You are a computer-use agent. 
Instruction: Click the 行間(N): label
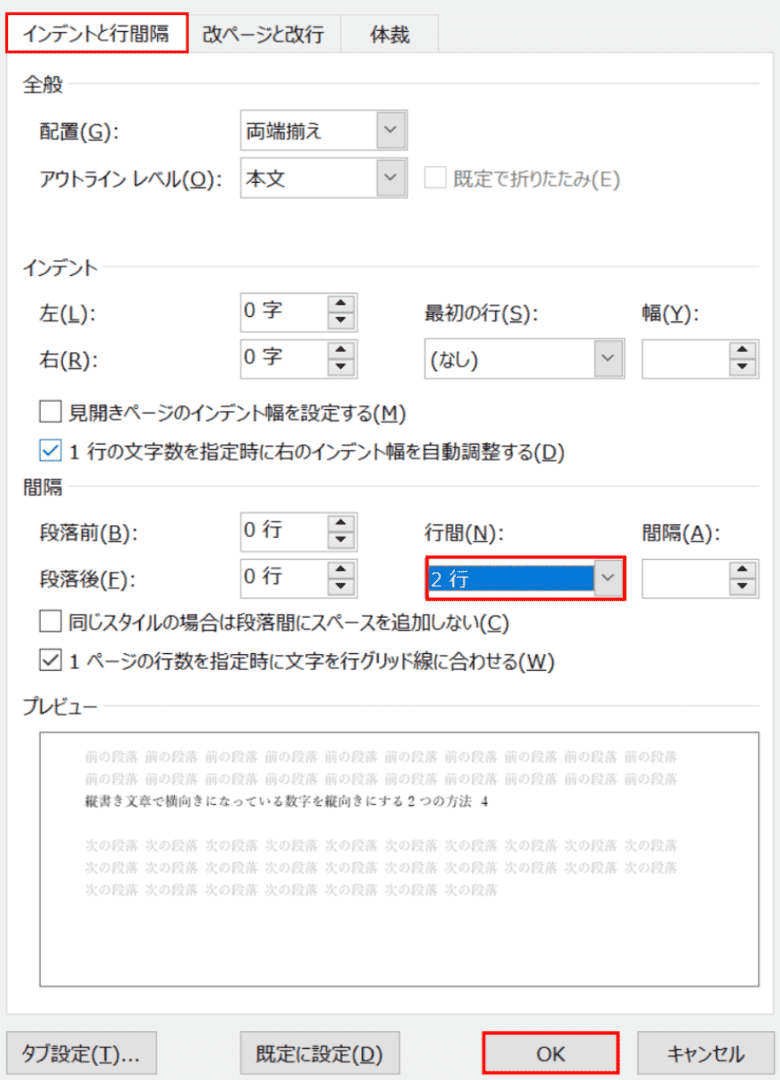tap(464, 532)
